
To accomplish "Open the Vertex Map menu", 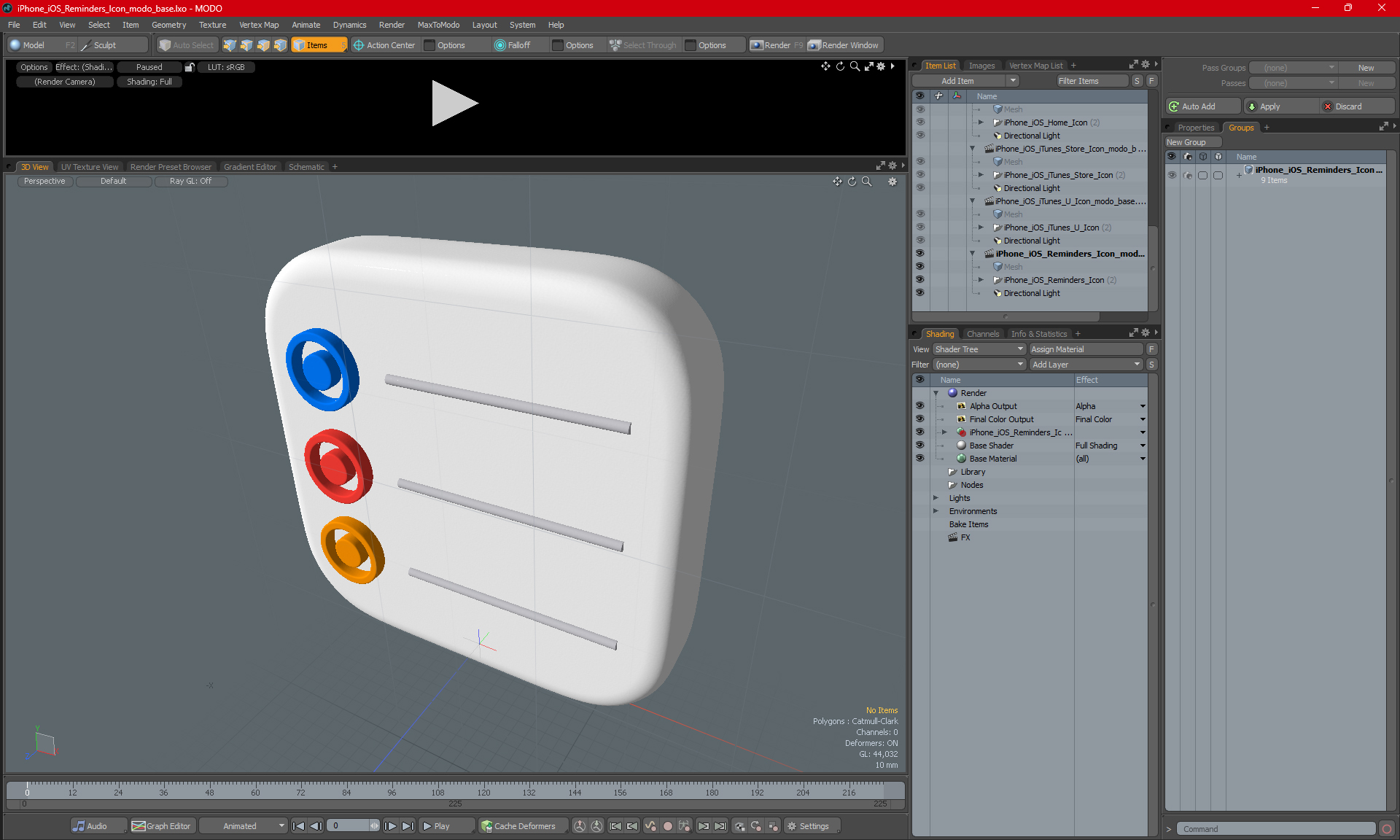I will 259,25.
